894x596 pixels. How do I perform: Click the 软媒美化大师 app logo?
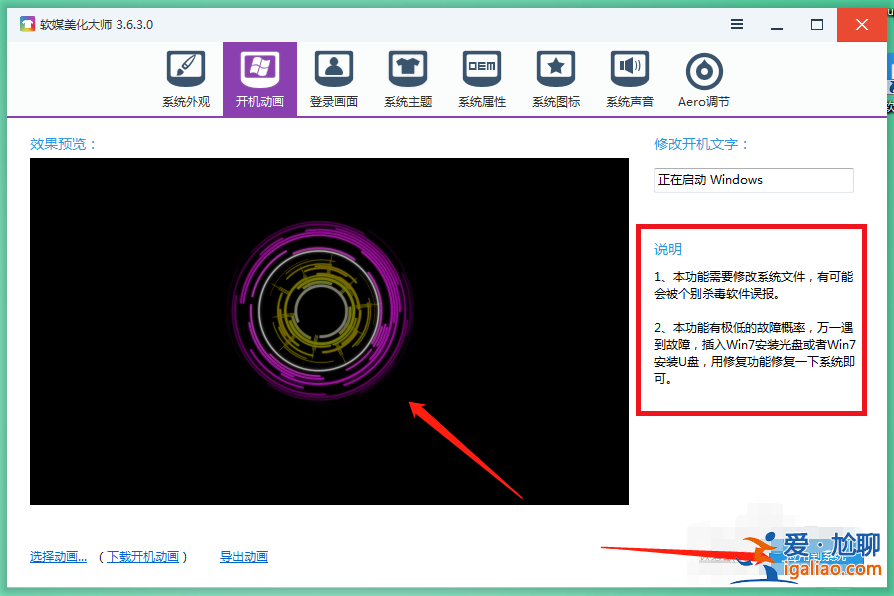pyautogui.click(x=25, y=22)
